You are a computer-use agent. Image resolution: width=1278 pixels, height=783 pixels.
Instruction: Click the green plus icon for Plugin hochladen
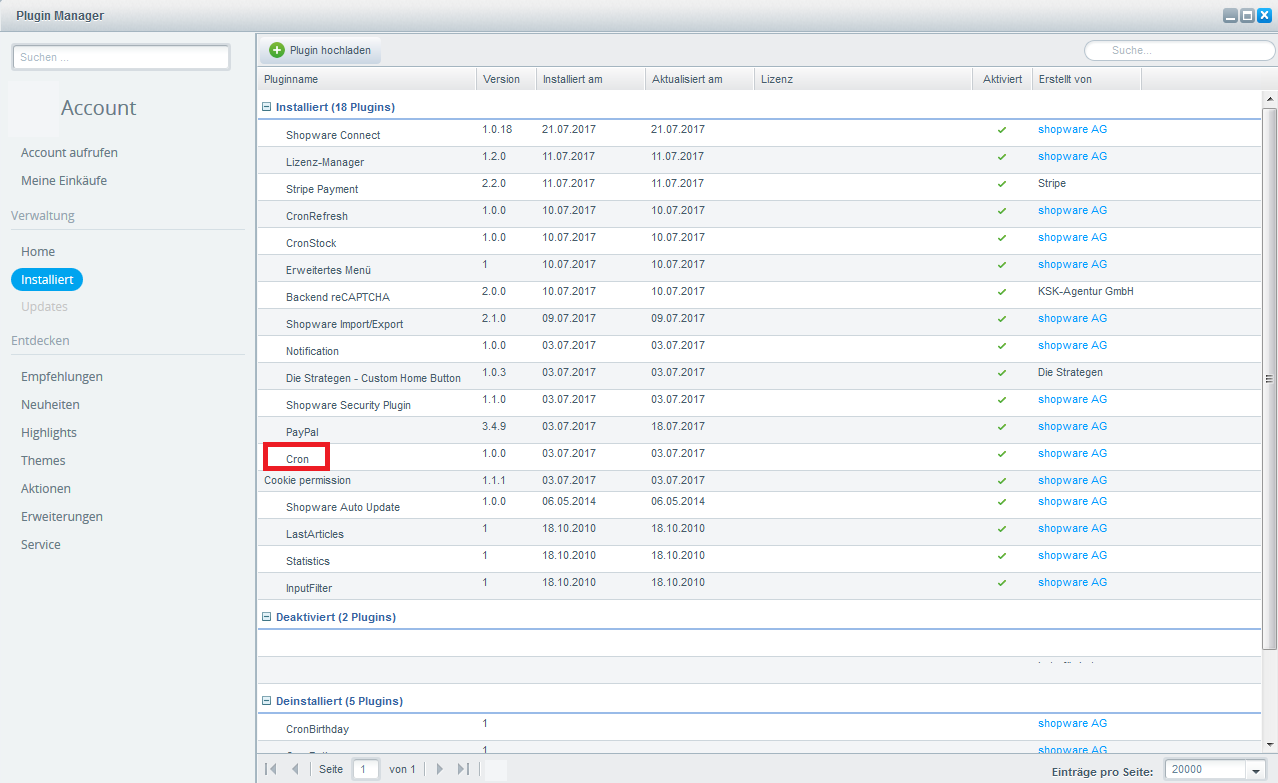pyautogui.click(x=277, y=50)
